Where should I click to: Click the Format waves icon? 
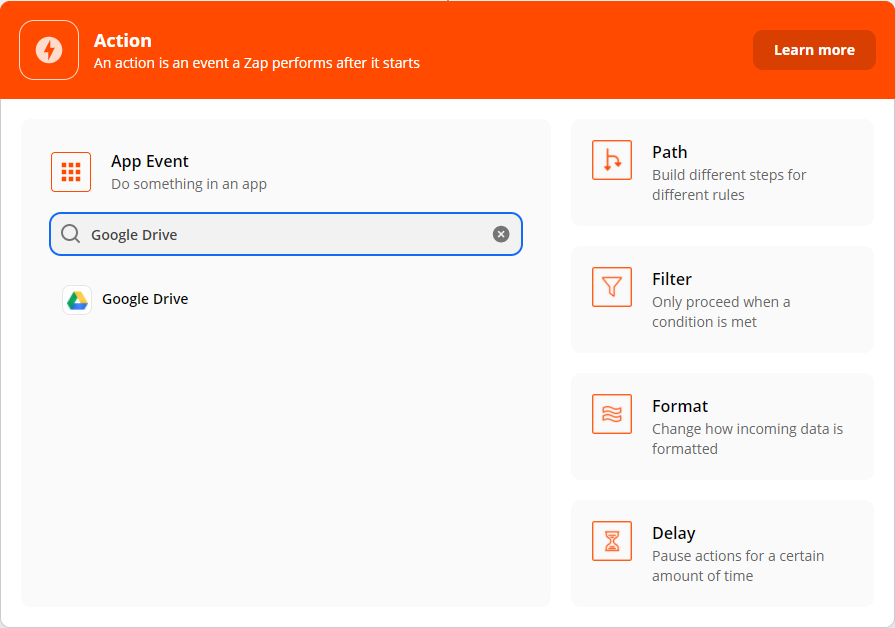point(612,414)
